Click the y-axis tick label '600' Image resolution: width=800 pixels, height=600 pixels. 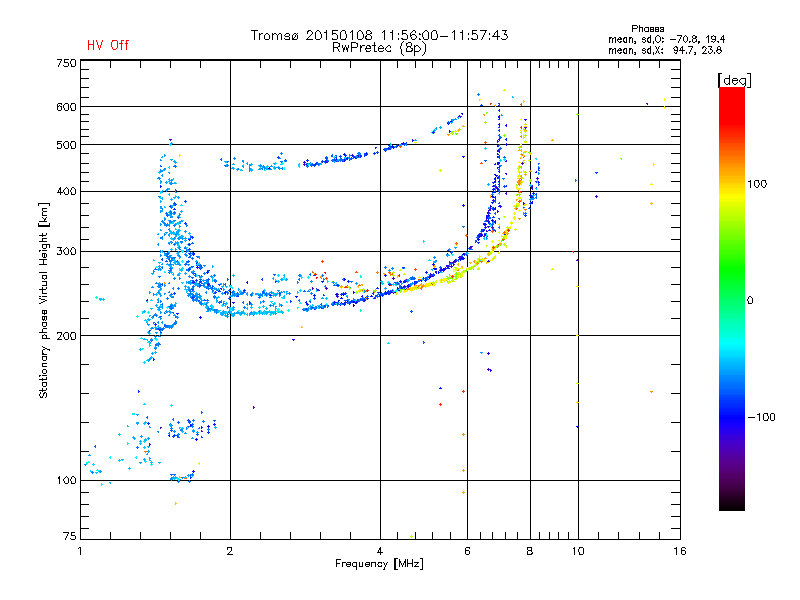click(x=66, y=107)
